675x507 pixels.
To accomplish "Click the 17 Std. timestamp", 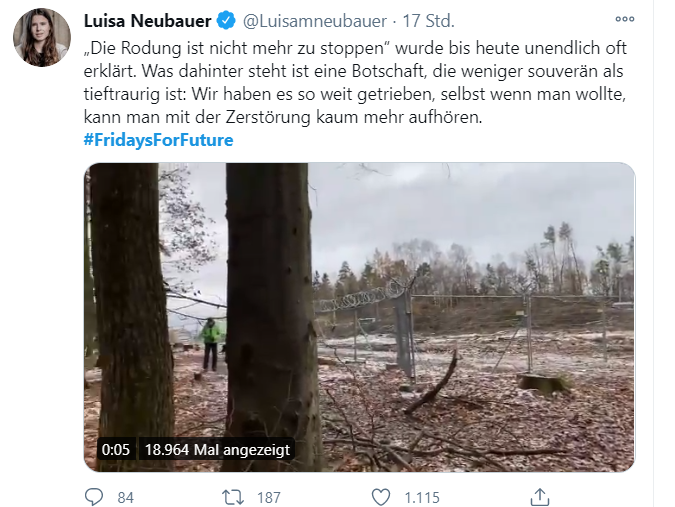I will coord(428,21).
